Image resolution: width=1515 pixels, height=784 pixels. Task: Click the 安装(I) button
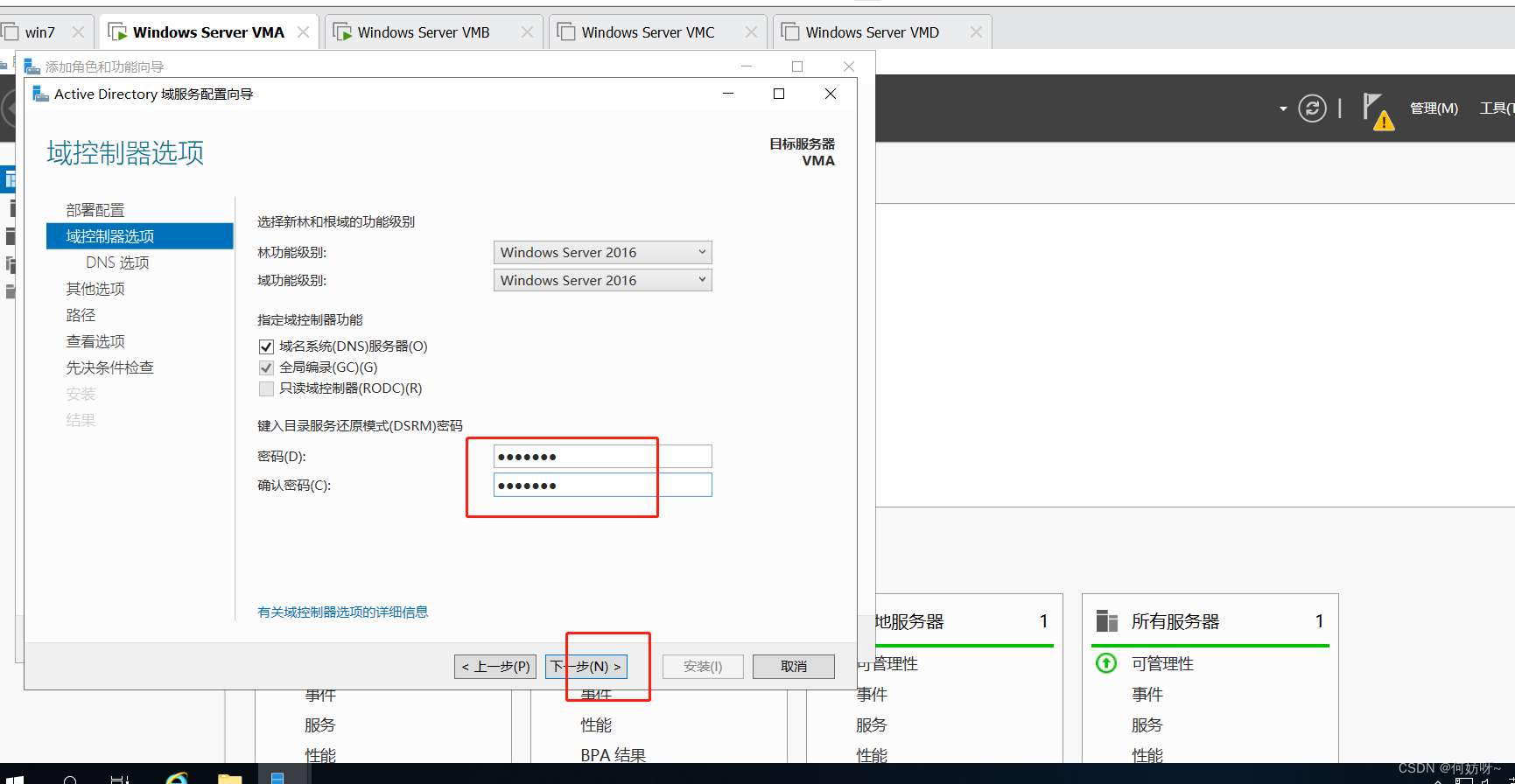(703, 667)
